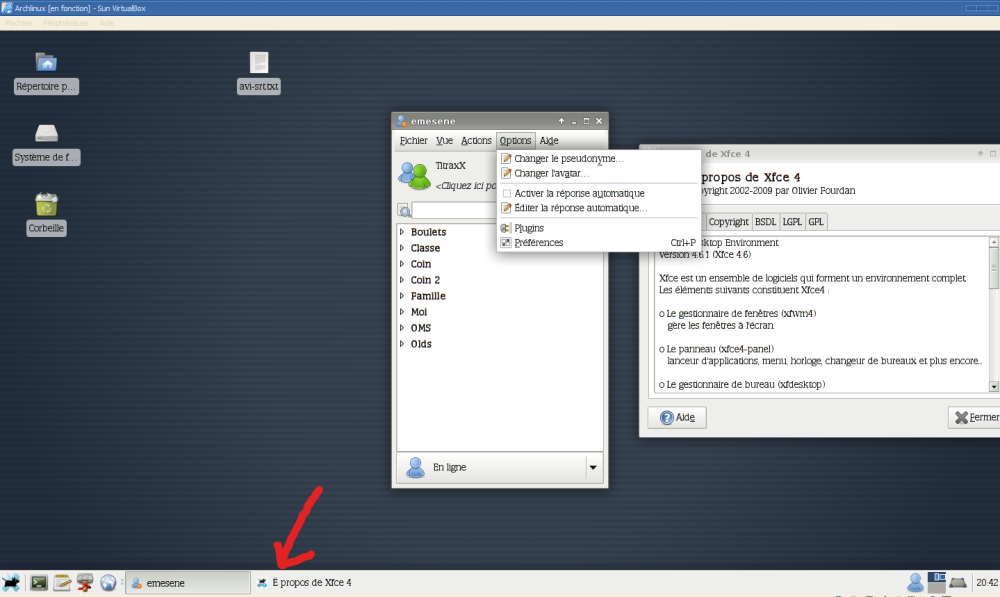Switch to the GPL license tab
The width and height of the screenshot is (1000, 597).
816,221
